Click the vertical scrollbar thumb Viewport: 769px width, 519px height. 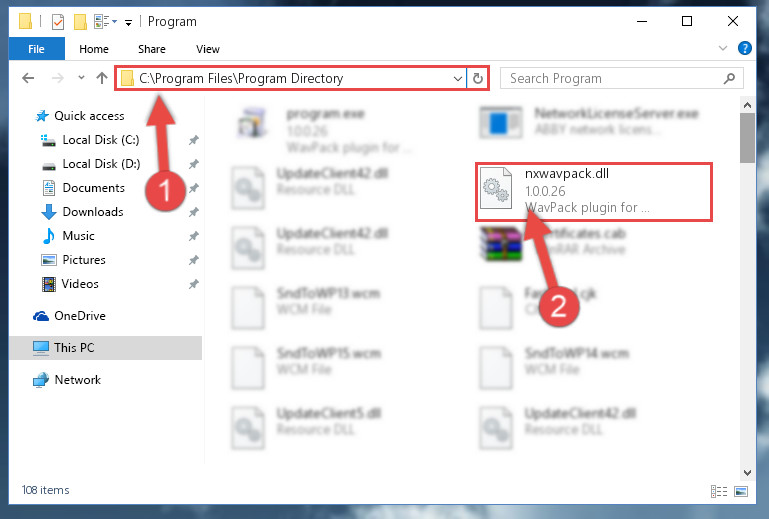(747, 138)
